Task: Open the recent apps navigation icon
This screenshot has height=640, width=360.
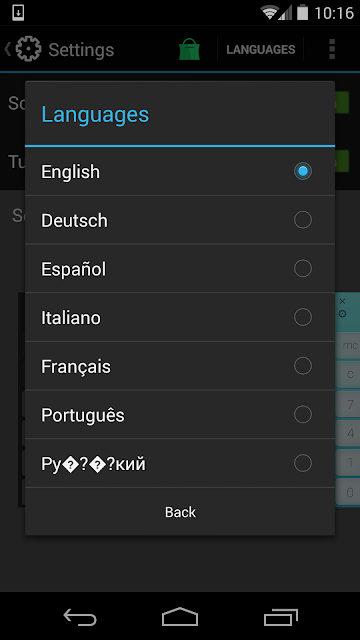Action: click(x=280, y=616)
